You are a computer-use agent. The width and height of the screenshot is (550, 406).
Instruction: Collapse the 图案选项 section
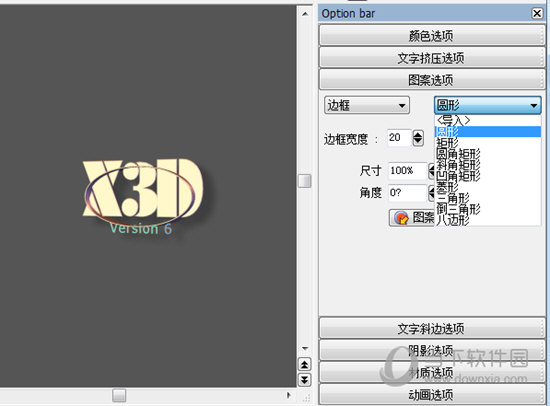(x=431, y=80)
